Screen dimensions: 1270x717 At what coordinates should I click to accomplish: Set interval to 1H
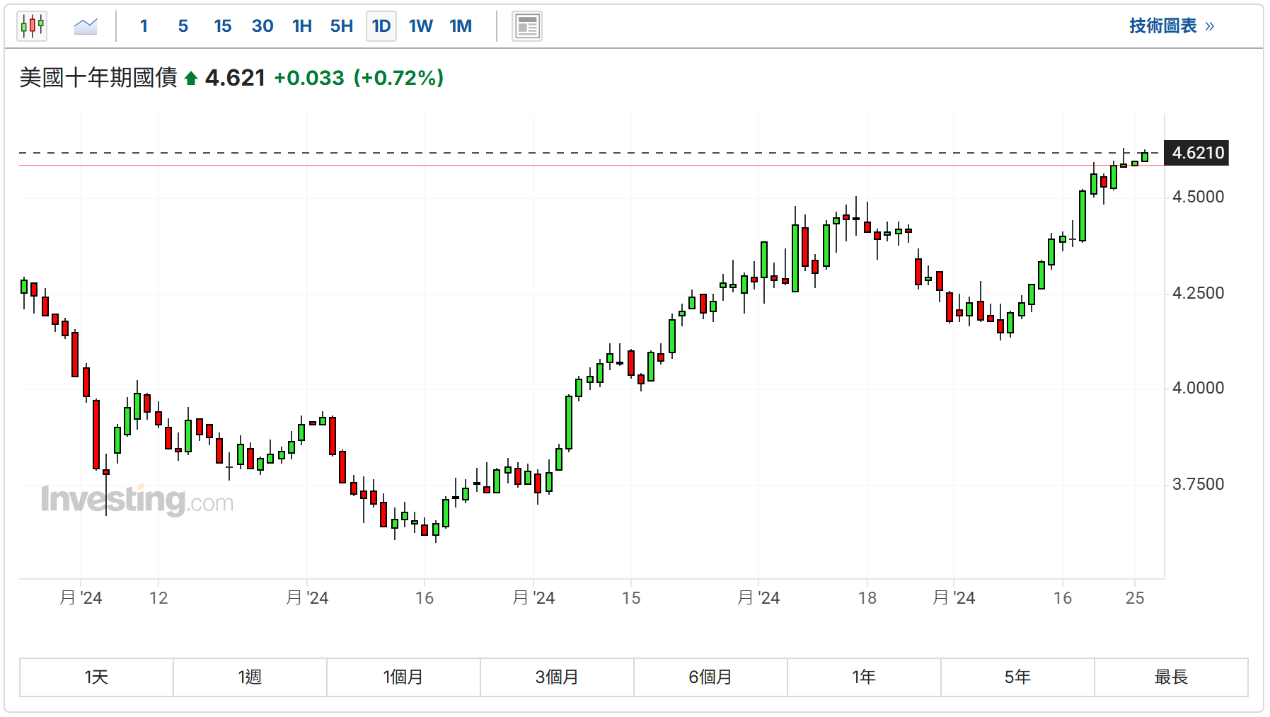(x=302, y=26)
